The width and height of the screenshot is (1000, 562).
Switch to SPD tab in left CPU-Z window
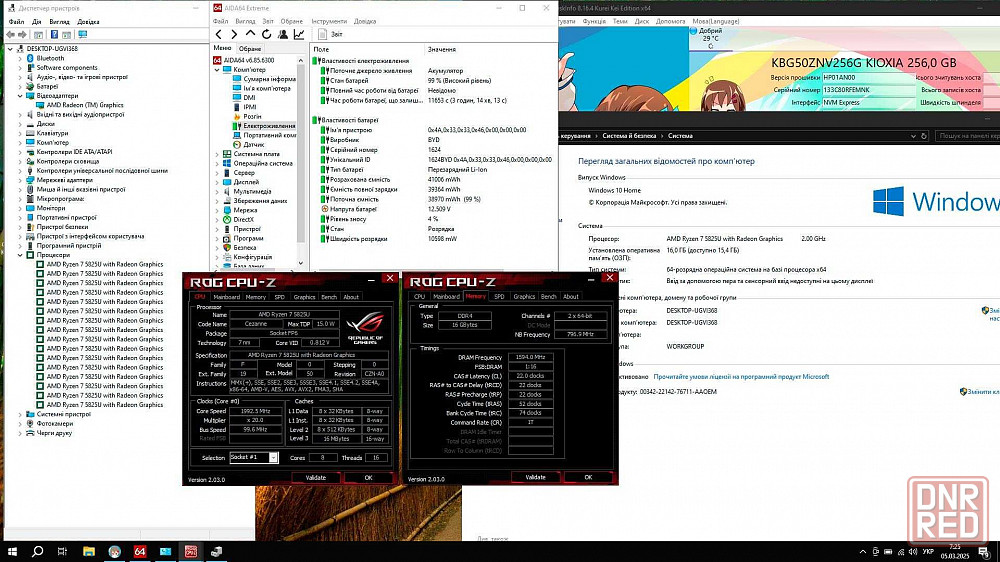coord(279,297)
